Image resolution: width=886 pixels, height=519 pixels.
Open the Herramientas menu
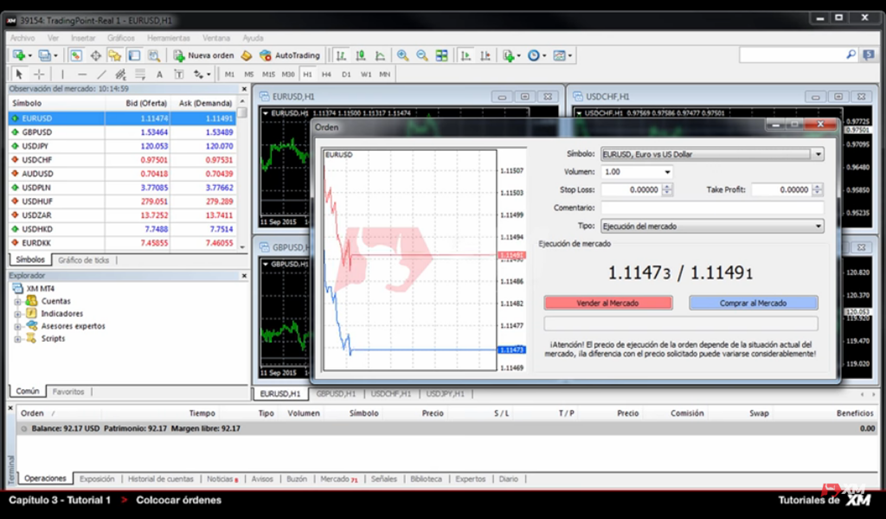click(168, 38)
